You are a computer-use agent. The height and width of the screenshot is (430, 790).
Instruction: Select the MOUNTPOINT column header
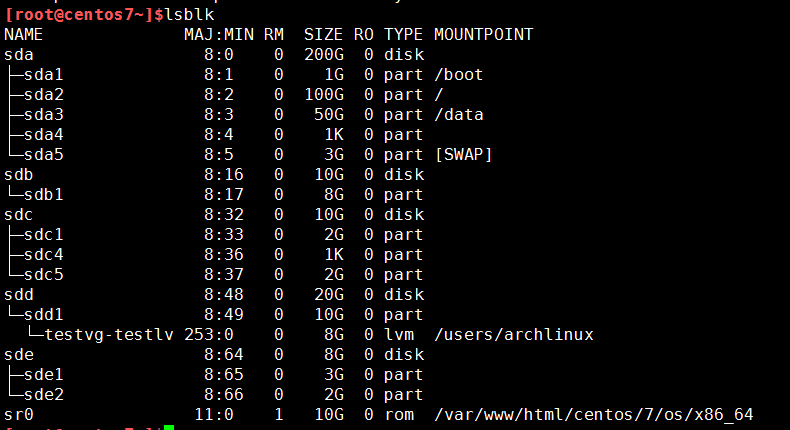pyautogui.click(x=483, y=34)
